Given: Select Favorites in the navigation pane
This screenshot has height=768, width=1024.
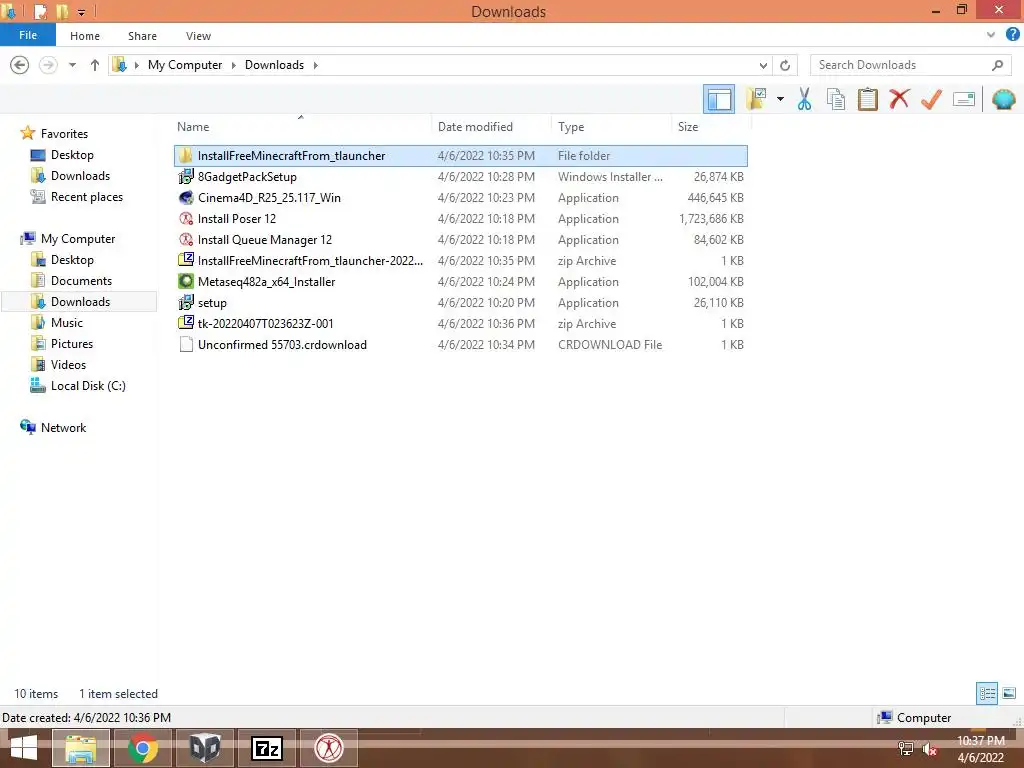Looking at the screenshot, I should coord(64,134).
